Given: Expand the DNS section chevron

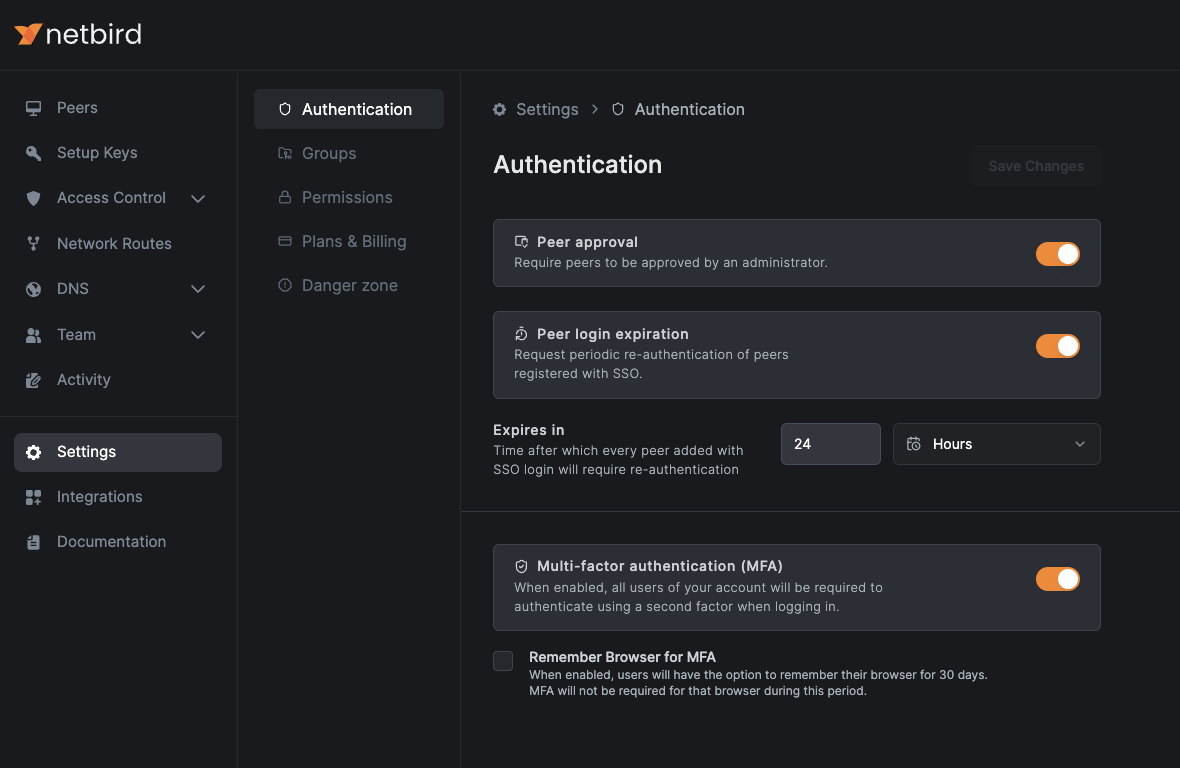Looking at the screenshot, I should coord(198,289).
